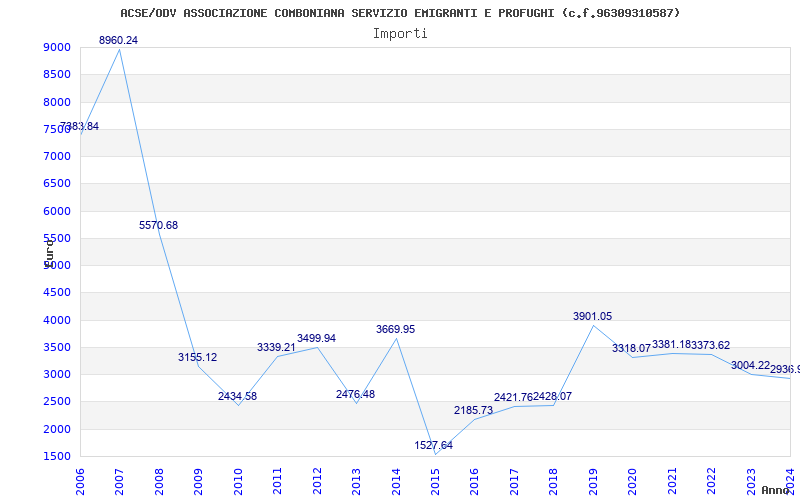Screen dimensions: 800x500
Task: Select the 3499.94 data label for 2012
Action: (316, 339)
